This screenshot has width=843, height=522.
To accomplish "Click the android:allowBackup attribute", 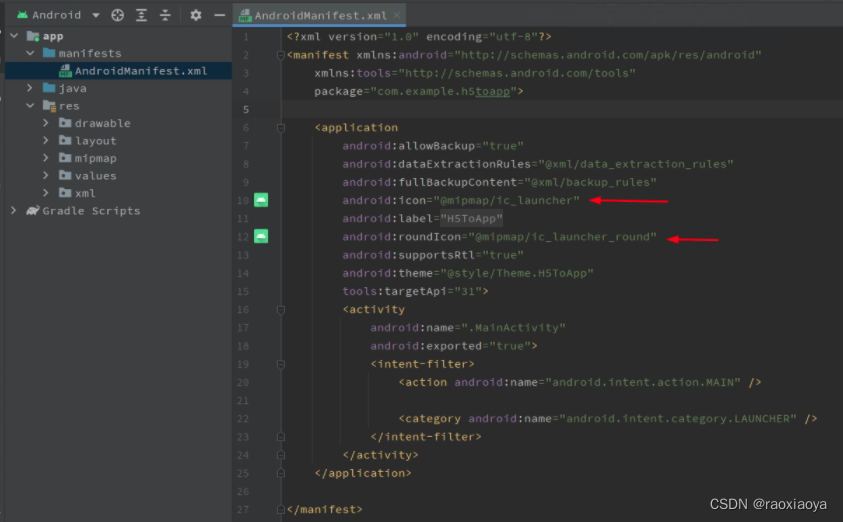I will (433, 146).
